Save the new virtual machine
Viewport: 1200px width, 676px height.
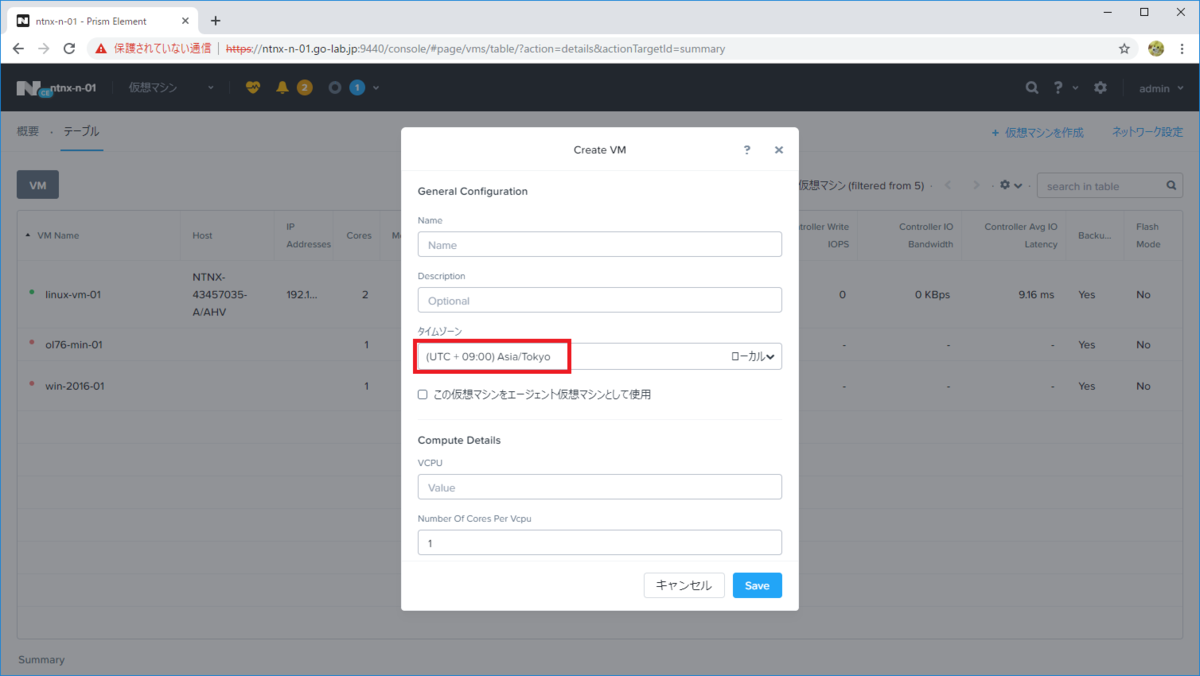(757, 585)
